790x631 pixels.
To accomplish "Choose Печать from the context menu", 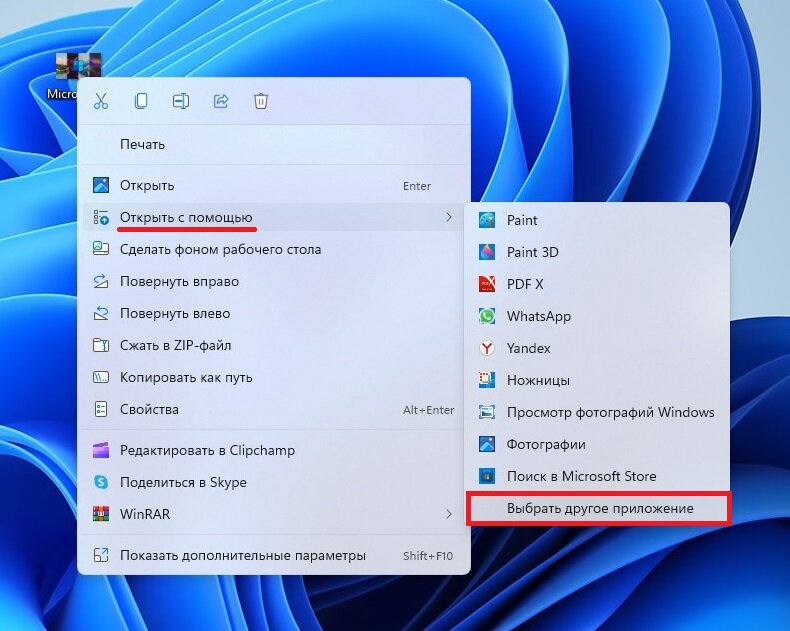I will point(273,145).
